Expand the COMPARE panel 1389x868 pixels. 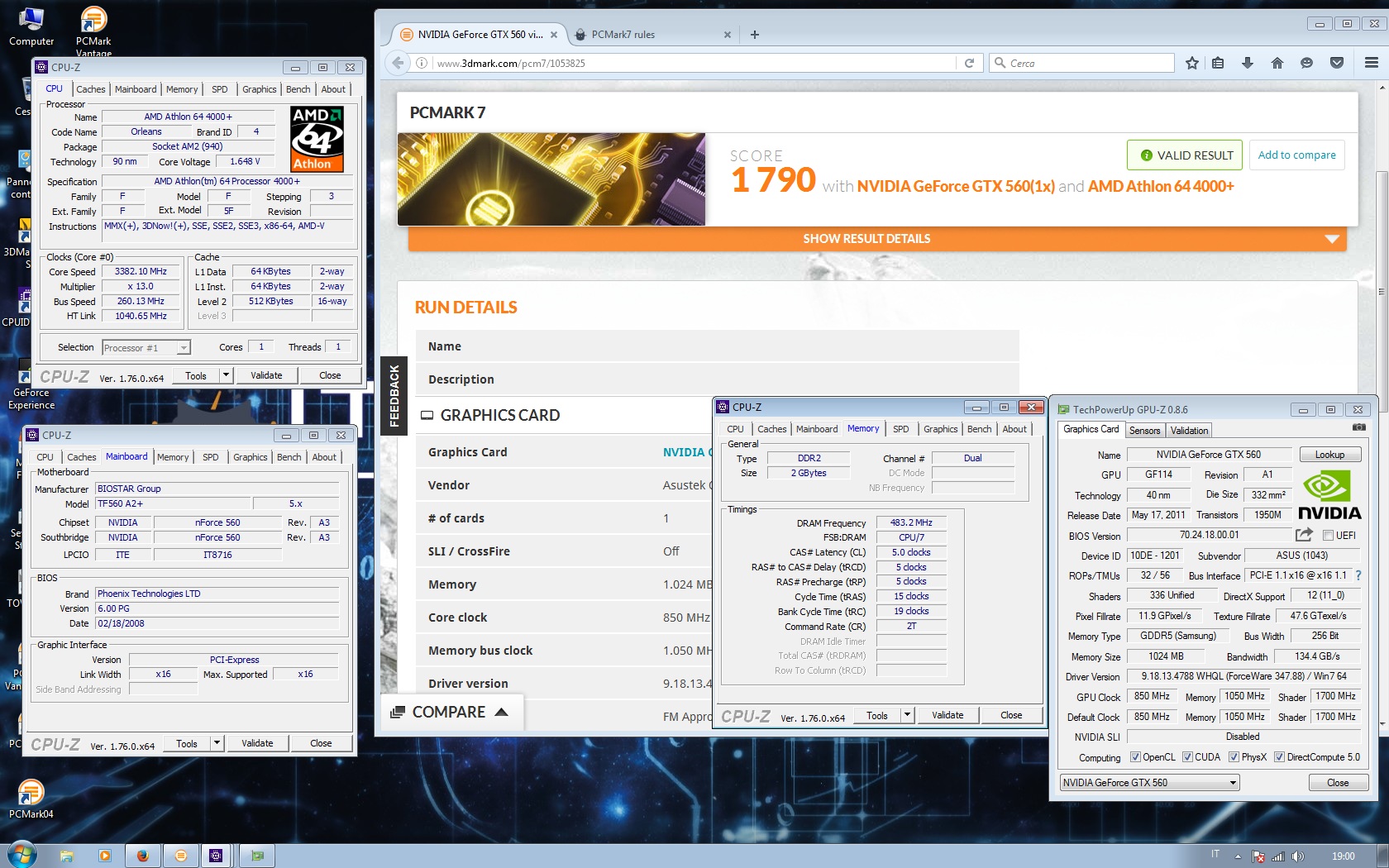(x=452, y=712)
